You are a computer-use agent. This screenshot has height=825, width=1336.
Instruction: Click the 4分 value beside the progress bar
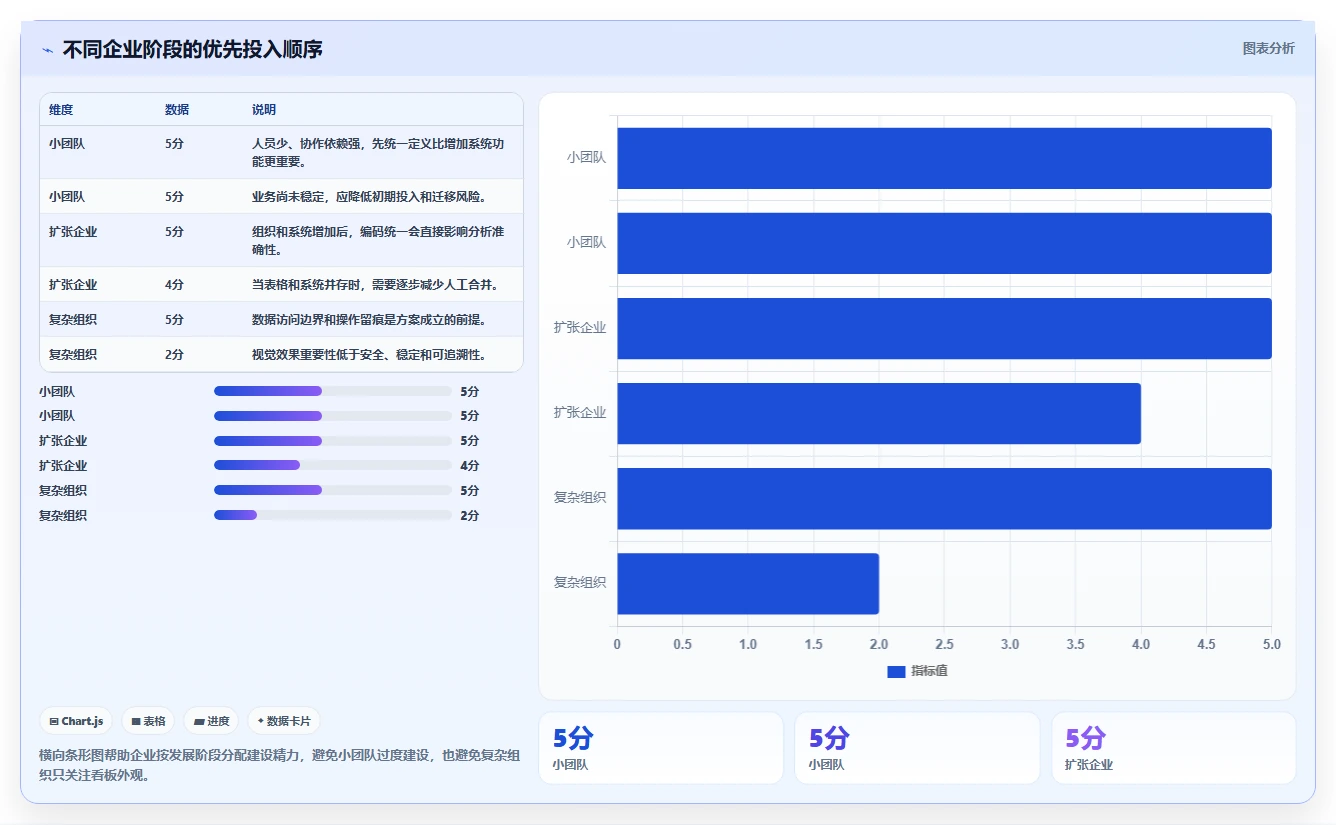click(x=470, y=465)
